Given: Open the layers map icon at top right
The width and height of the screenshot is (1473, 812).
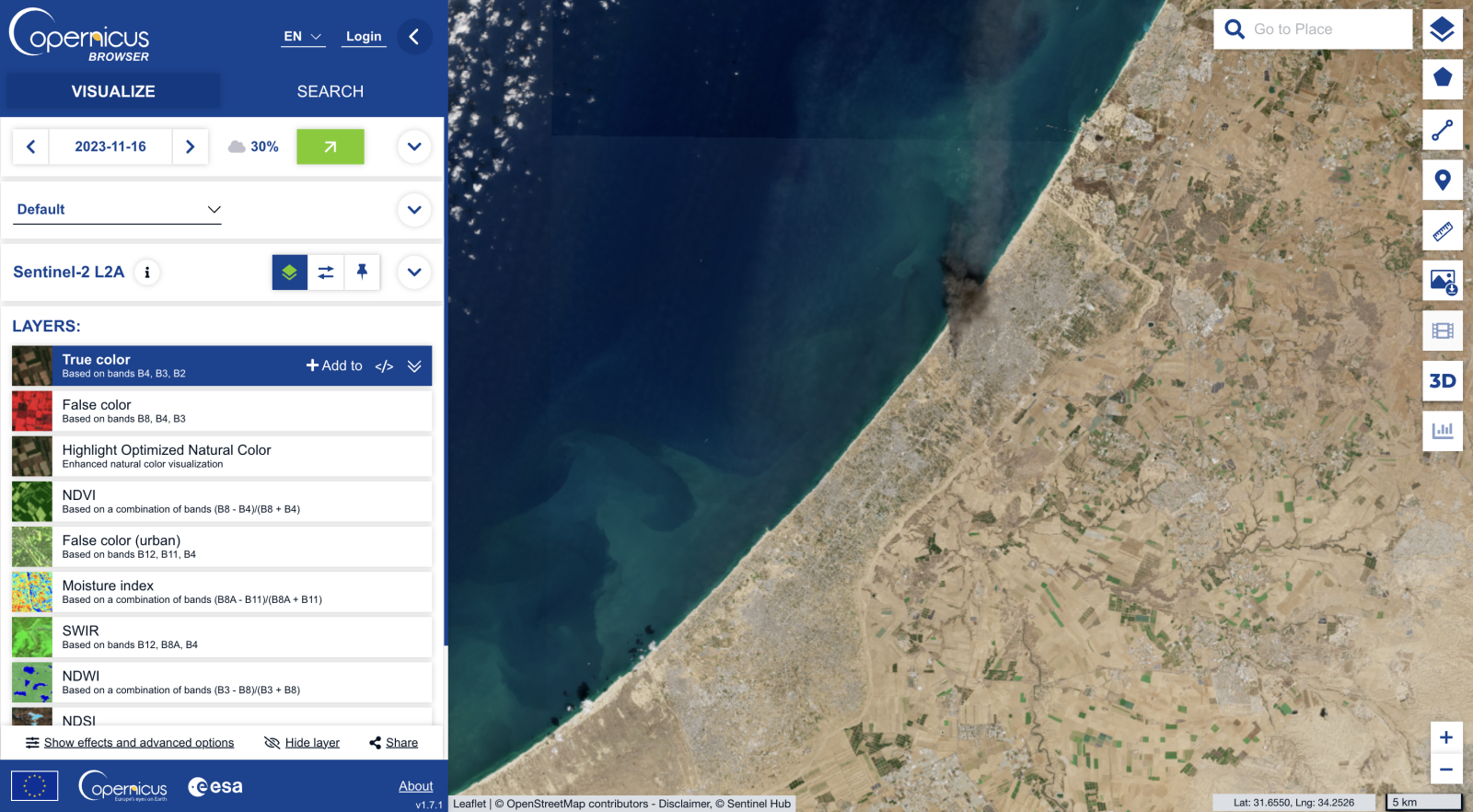Looking at the screenshot, I should 1442,29.
